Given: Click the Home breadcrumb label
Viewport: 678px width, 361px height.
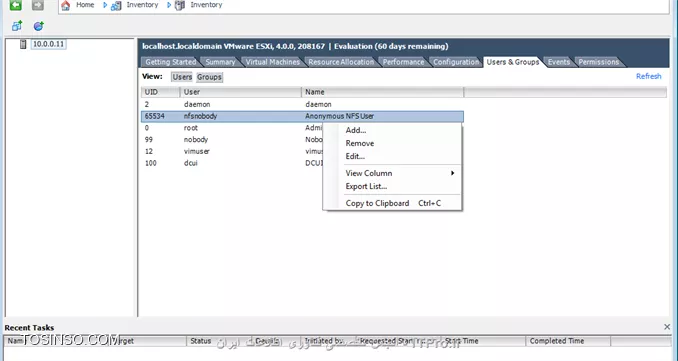Looking at the screenshot, I should click(85, 5).
